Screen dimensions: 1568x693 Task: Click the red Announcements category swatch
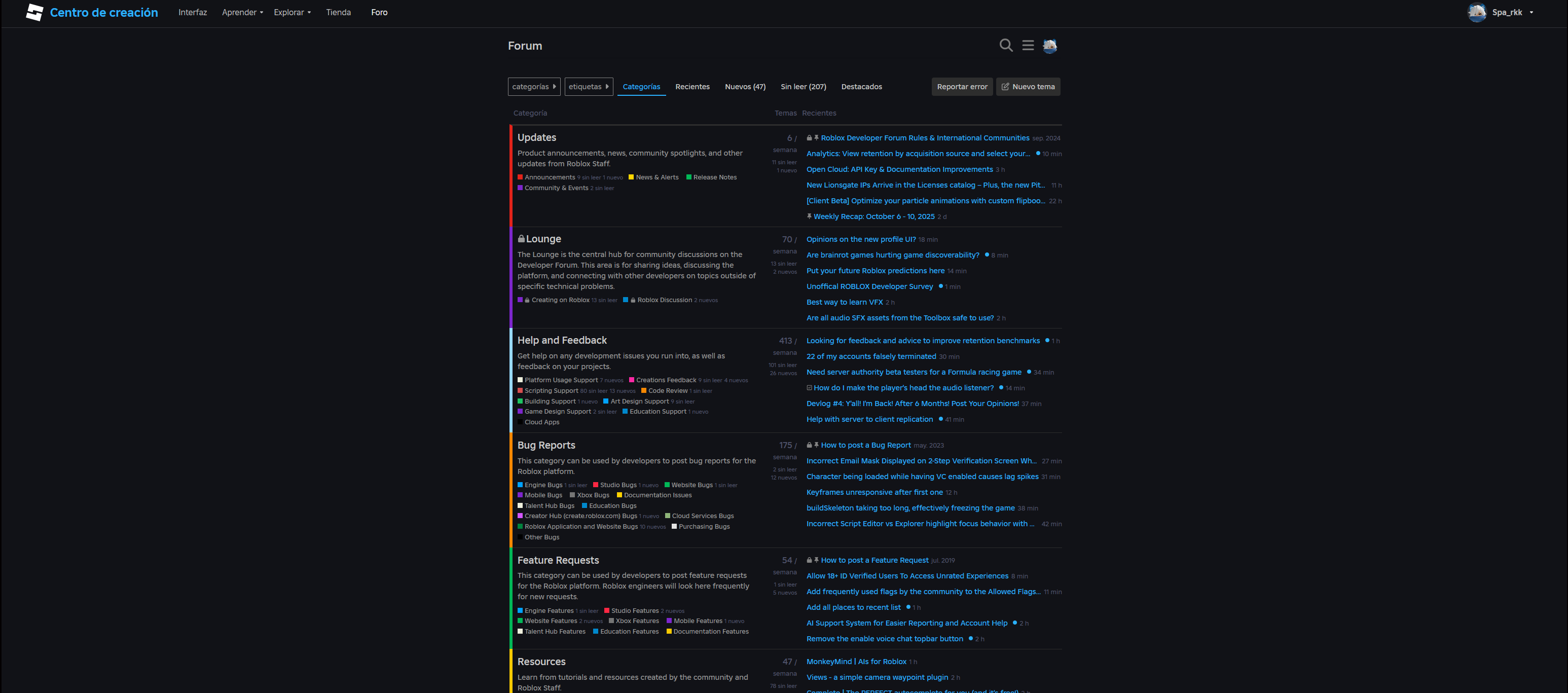[x=520, y=177]
